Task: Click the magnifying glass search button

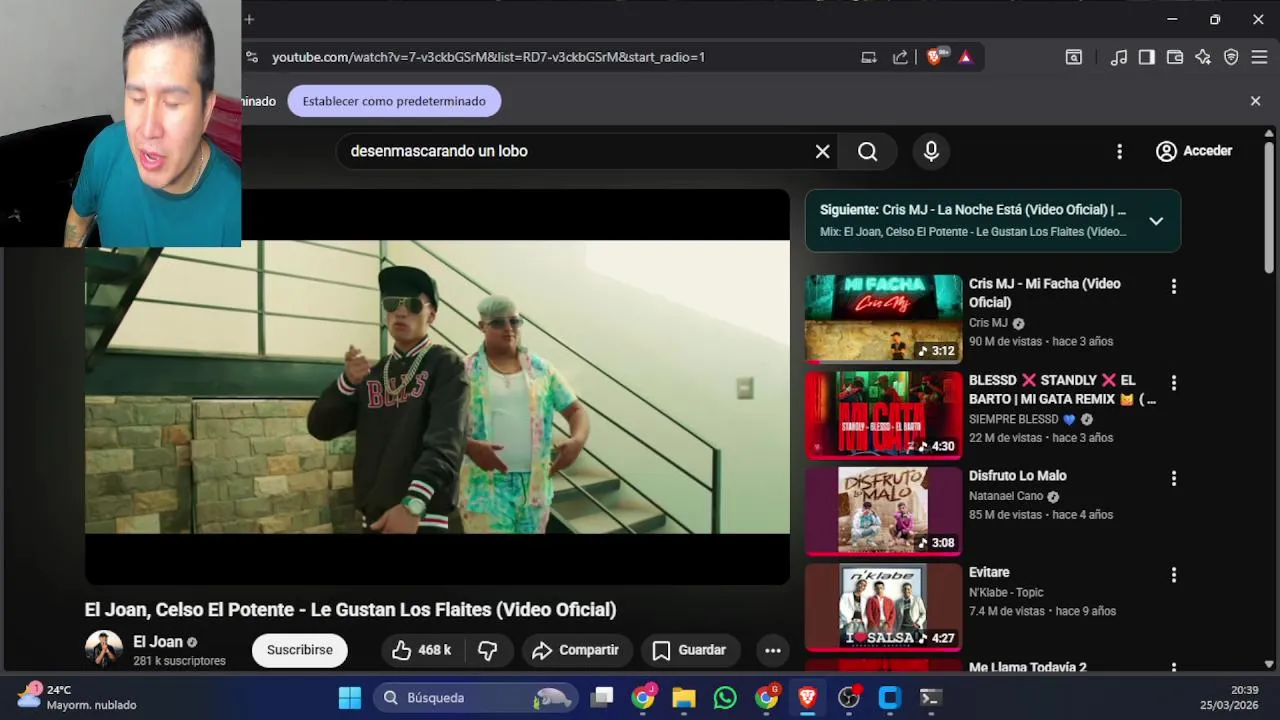Action: click(868, 151)
